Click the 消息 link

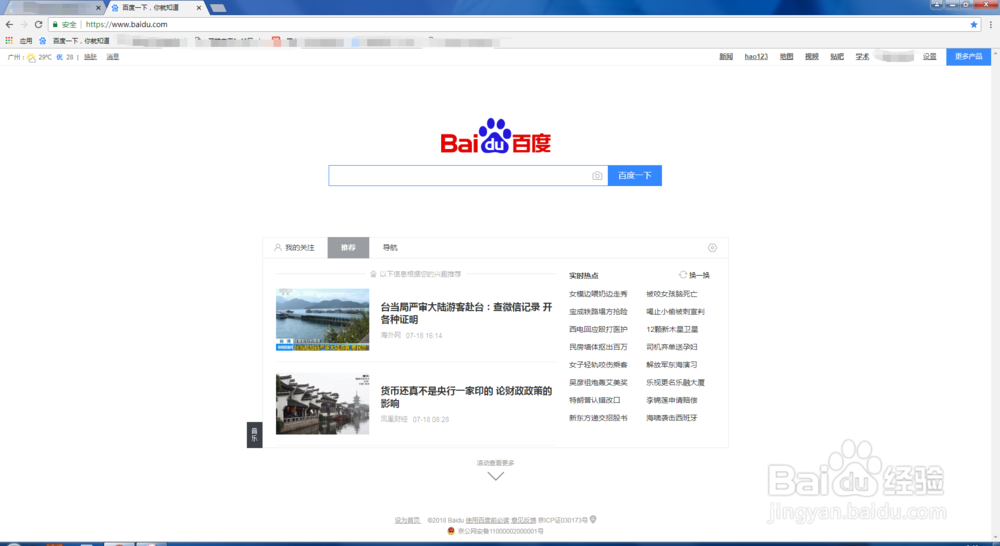coord(113,57)
